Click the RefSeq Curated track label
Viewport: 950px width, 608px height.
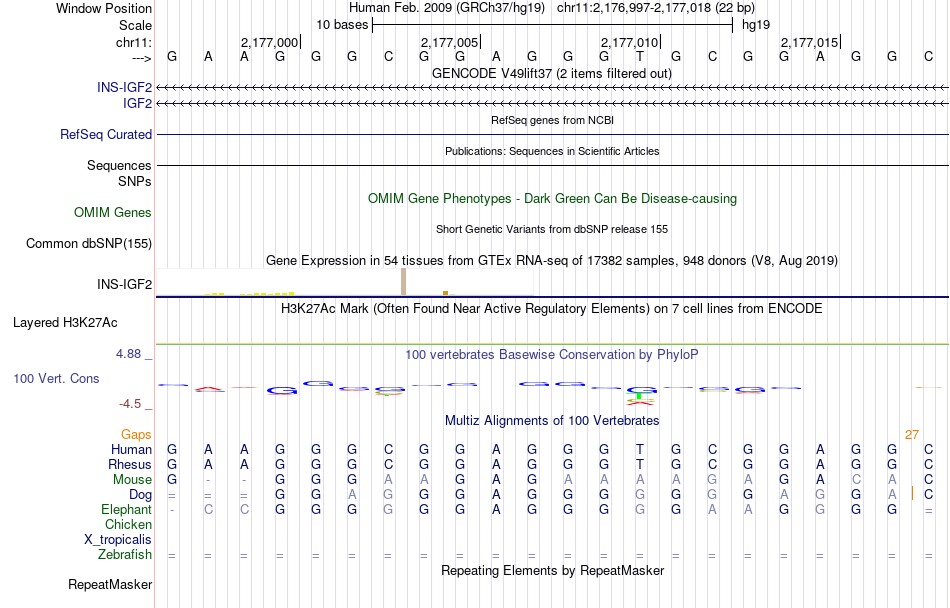[106, 134]
